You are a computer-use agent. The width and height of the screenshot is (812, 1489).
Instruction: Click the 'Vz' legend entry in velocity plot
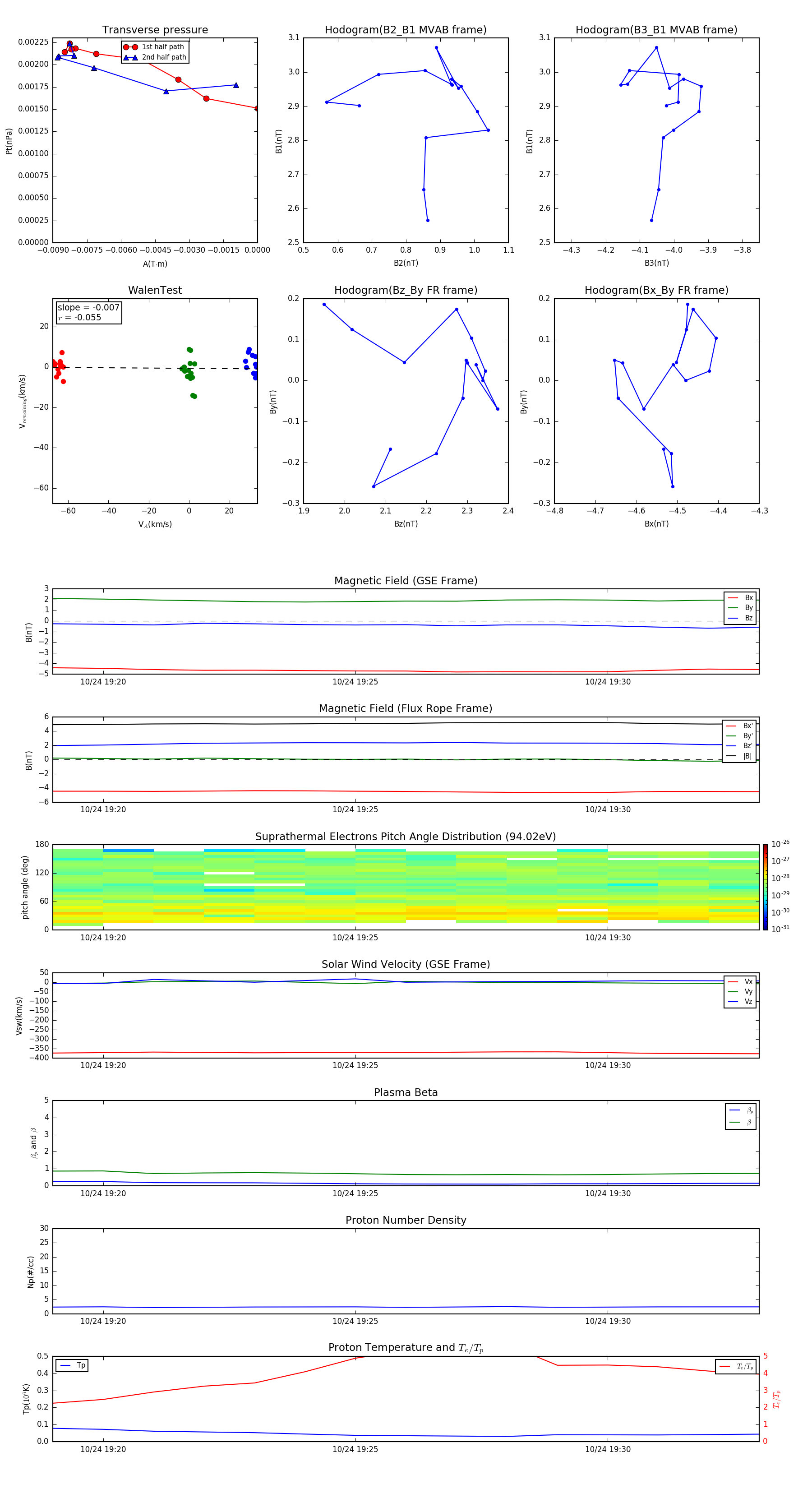740,1002
